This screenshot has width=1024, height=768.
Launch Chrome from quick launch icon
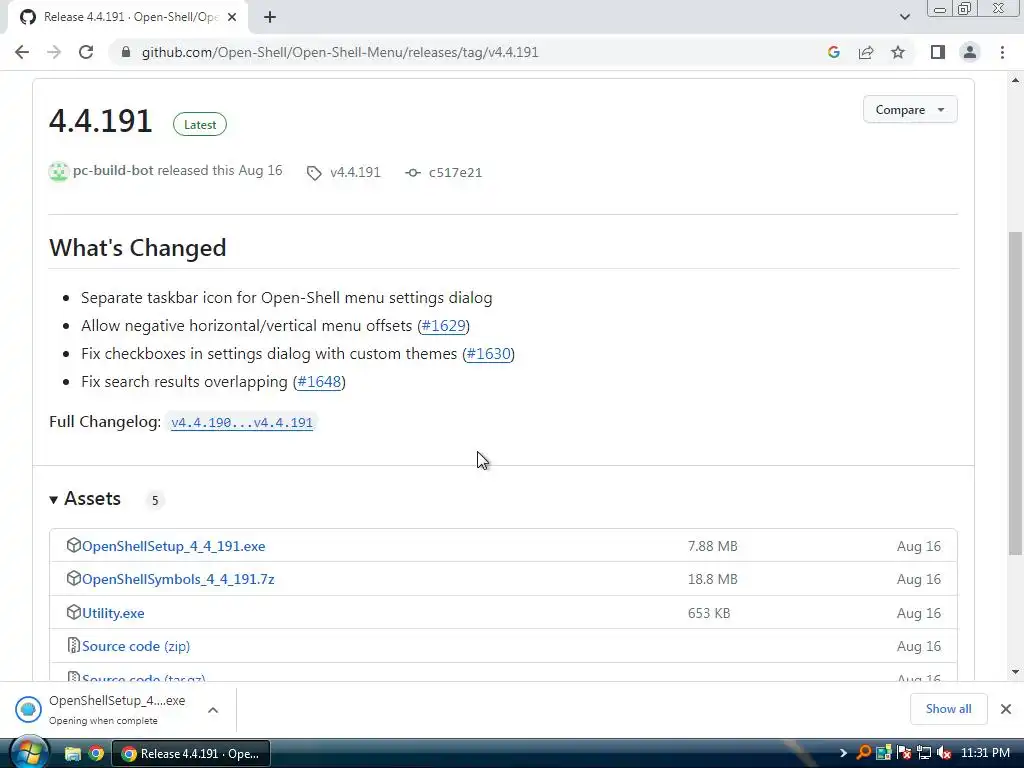pos(97,754)
